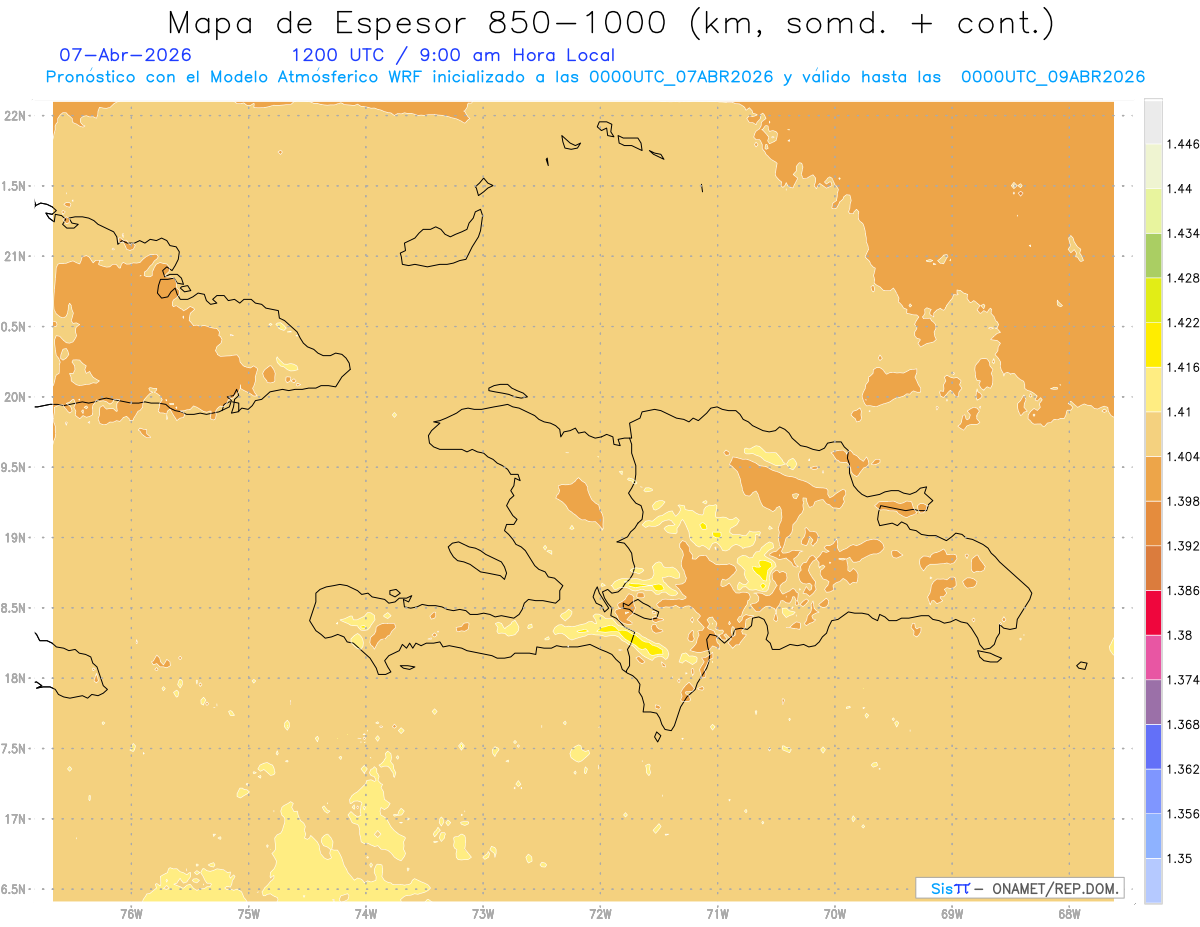Choose the green legend swatch above 1.428
The width and height of the screenshot is (1200, 927).
pos(1153,255)
